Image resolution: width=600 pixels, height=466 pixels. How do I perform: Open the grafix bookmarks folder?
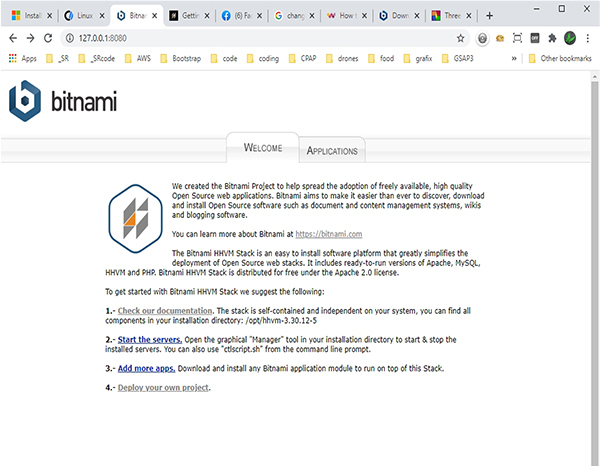[x=418, y=59]
